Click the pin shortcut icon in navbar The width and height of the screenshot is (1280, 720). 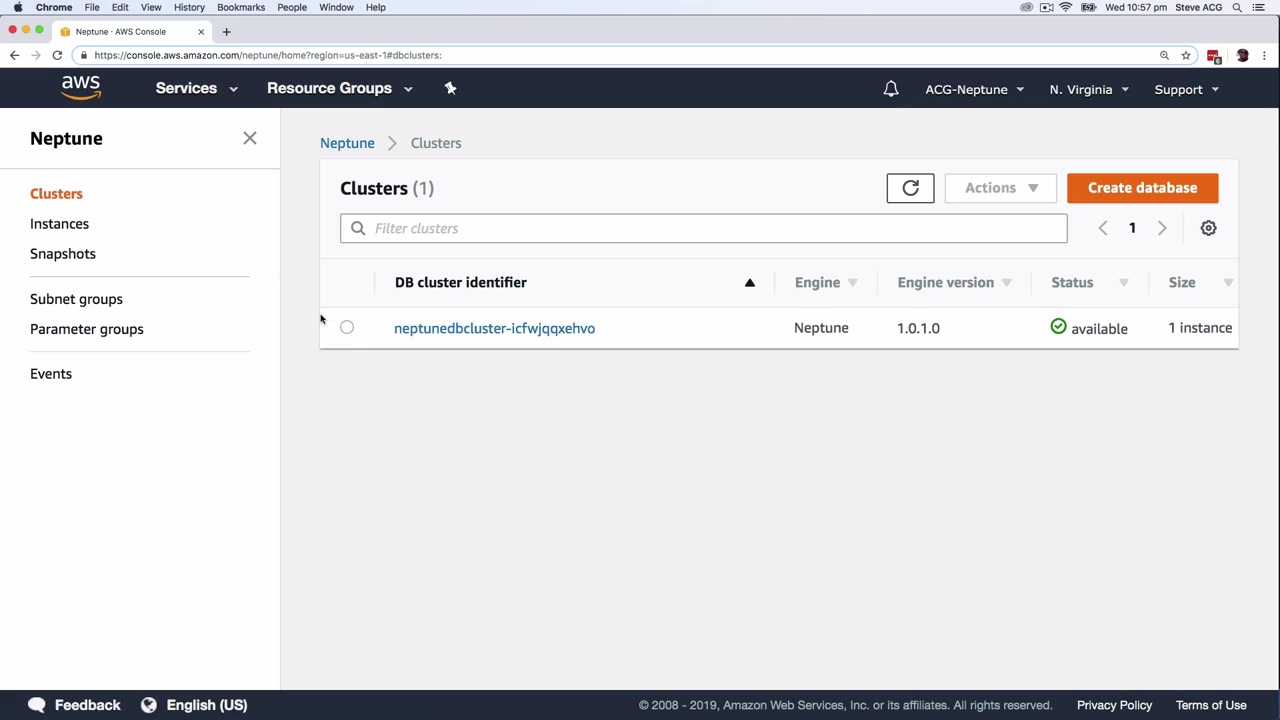click(450, 88)
